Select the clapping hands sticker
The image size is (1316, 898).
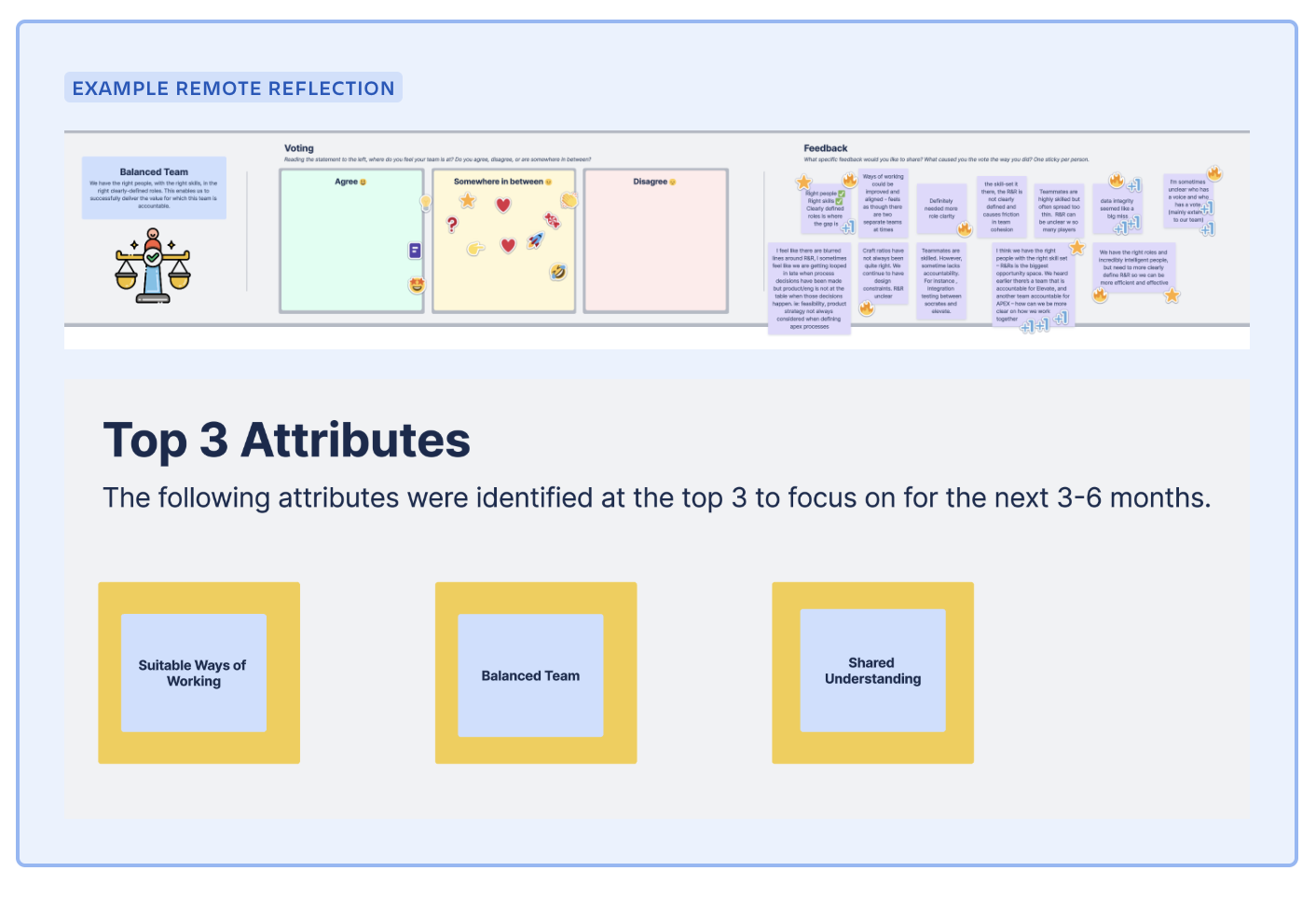click(569, 199)
